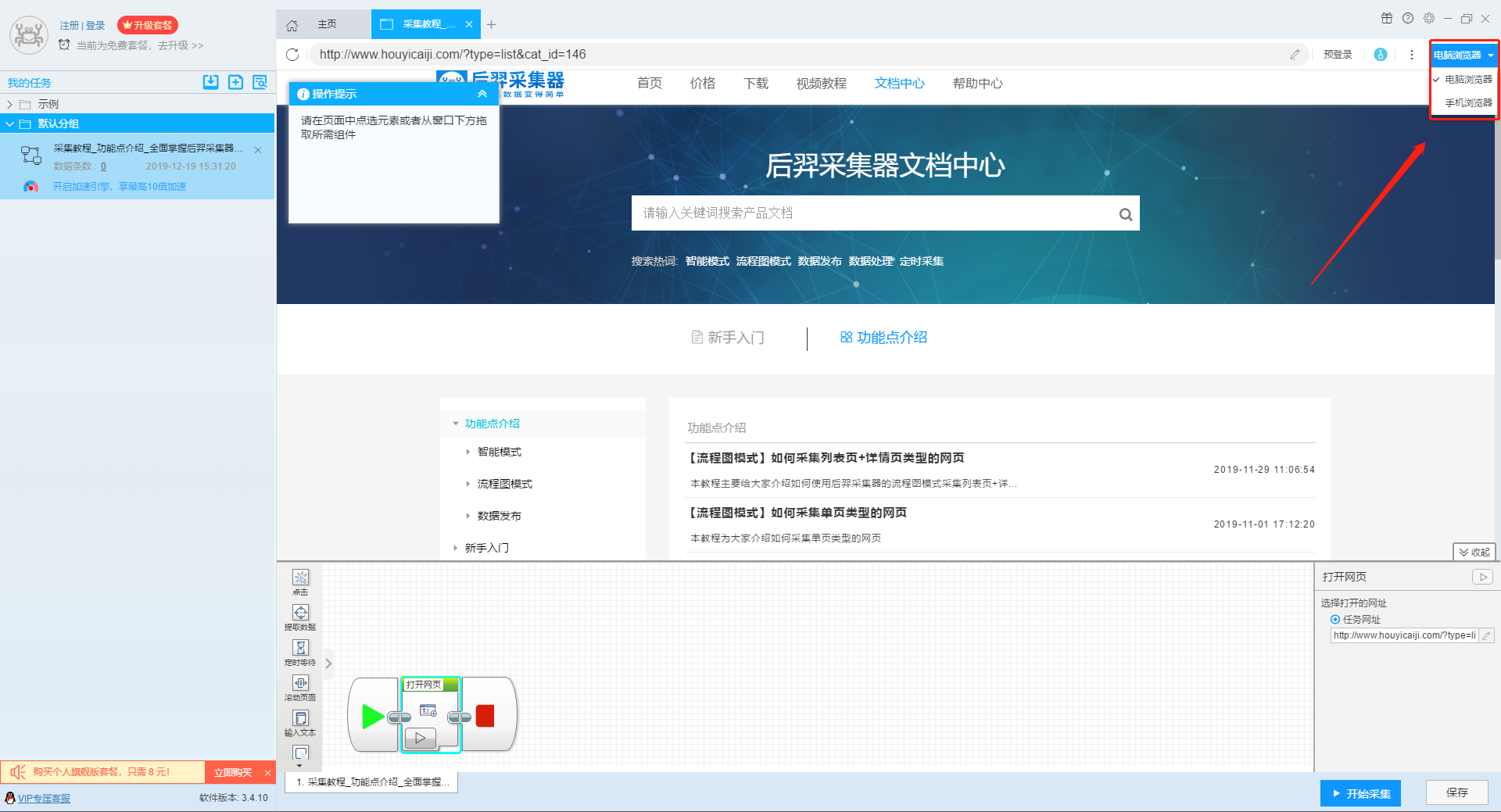This screenshot has width=1501, height=812.
Task: Open 首页 in the website navigation
Action: 650,84
